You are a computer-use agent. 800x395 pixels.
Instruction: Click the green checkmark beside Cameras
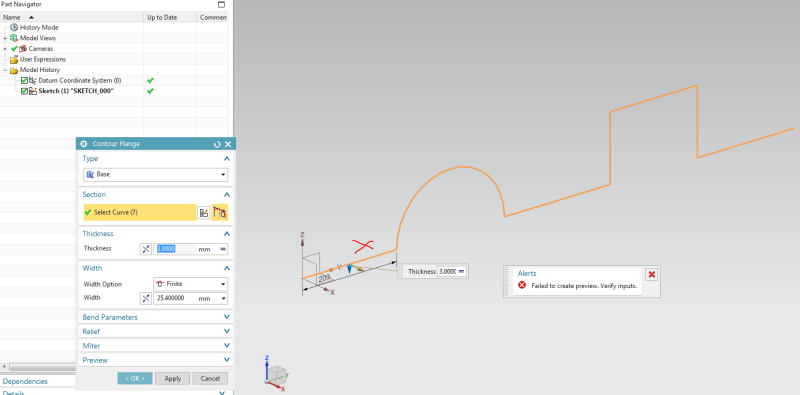coord(14,49)
